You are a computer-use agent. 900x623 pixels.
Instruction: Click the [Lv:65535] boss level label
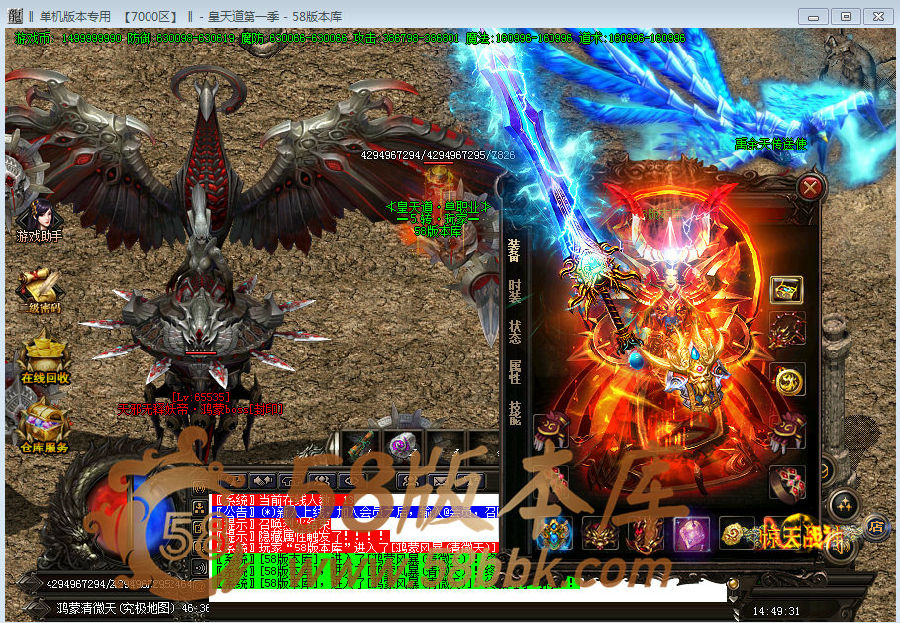coord(201,397)
